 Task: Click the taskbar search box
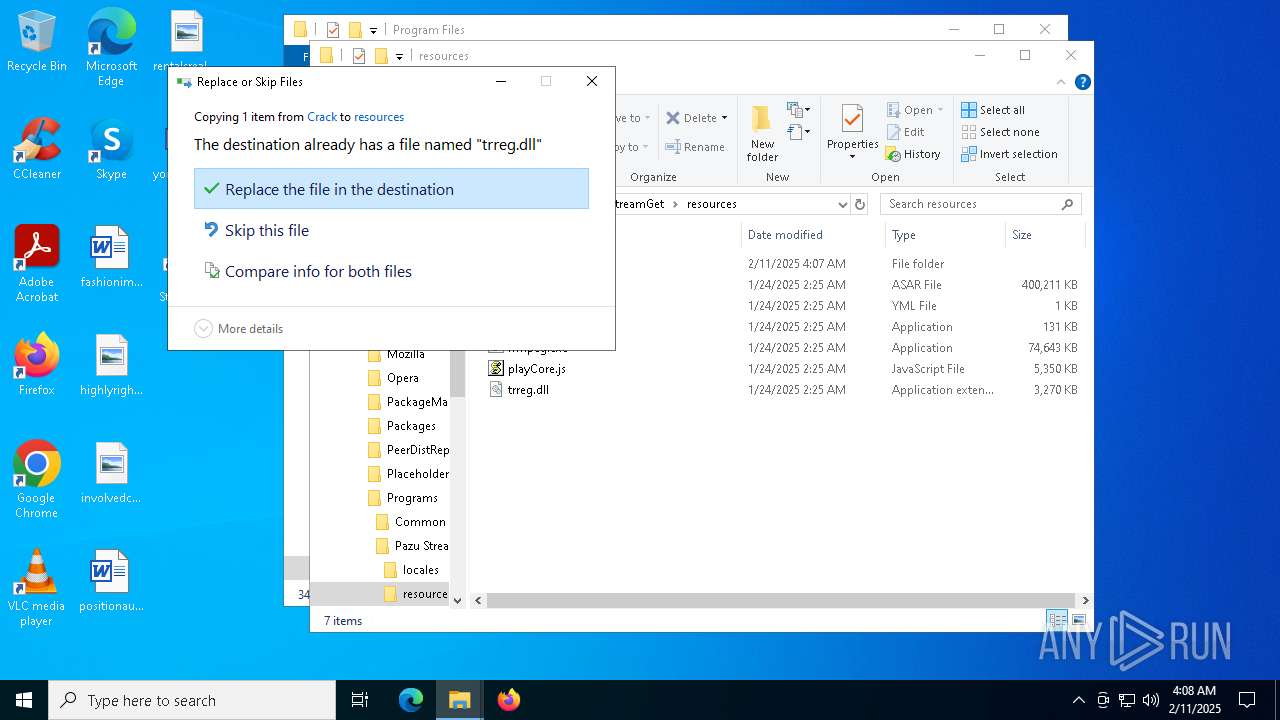click(x=192, y=700)
